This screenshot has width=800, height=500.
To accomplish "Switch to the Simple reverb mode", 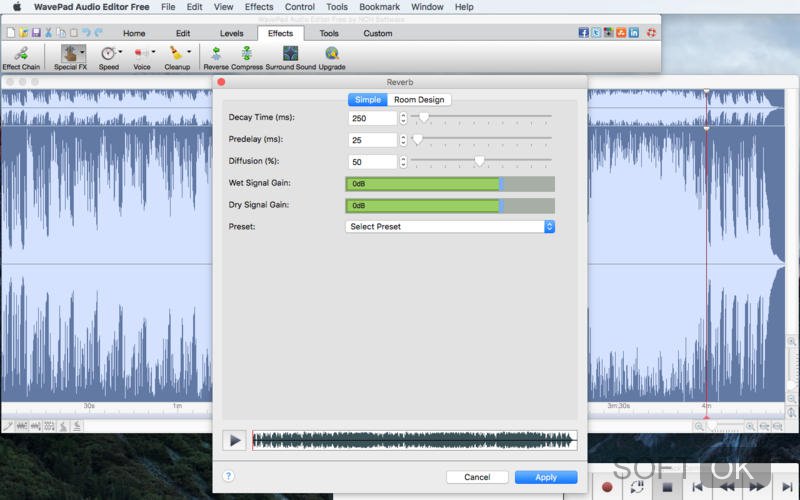I will 367,99.
